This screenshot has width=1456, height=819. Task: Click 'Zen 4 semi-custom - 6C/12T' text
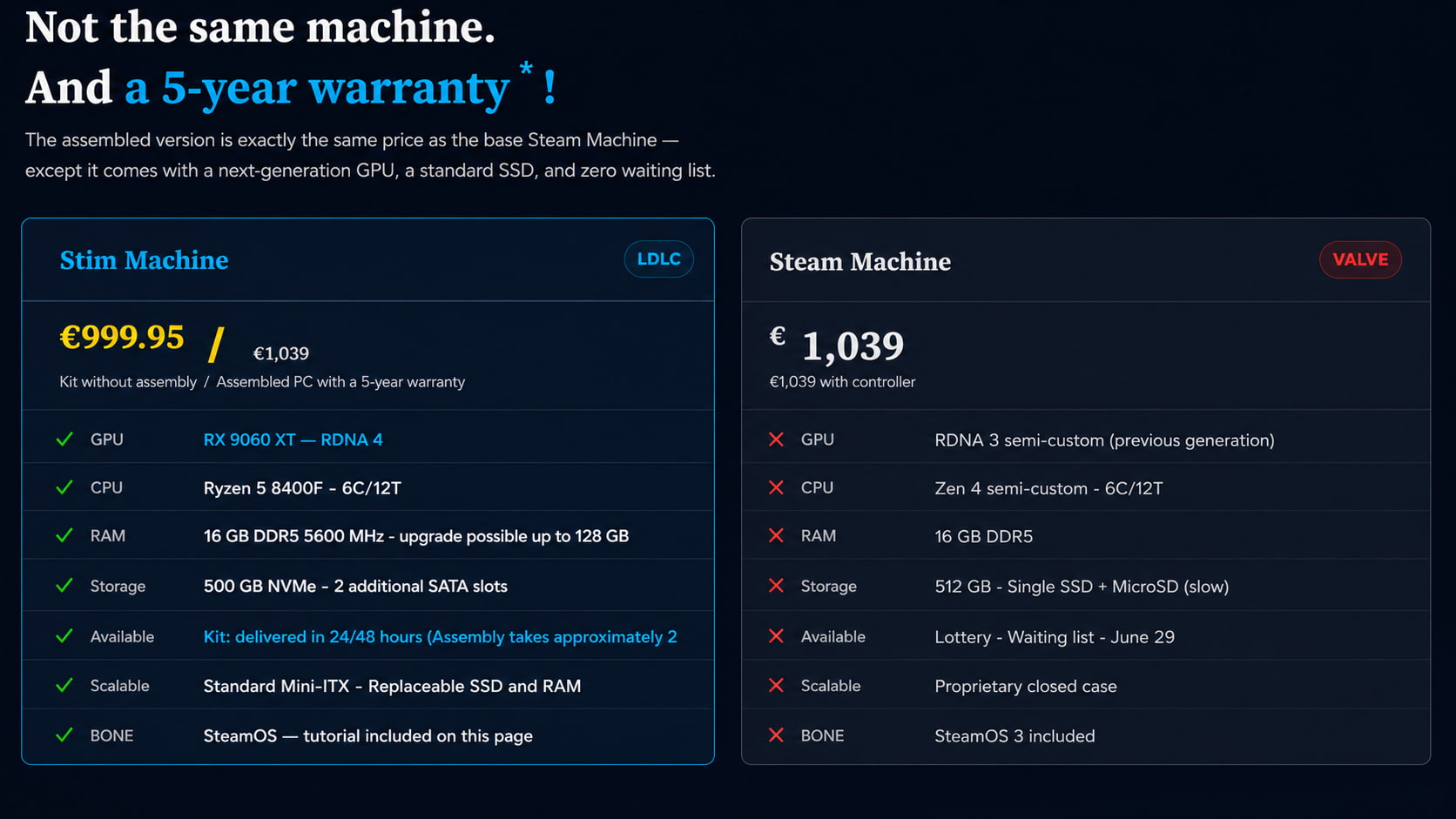click(x=1048, y=488)
